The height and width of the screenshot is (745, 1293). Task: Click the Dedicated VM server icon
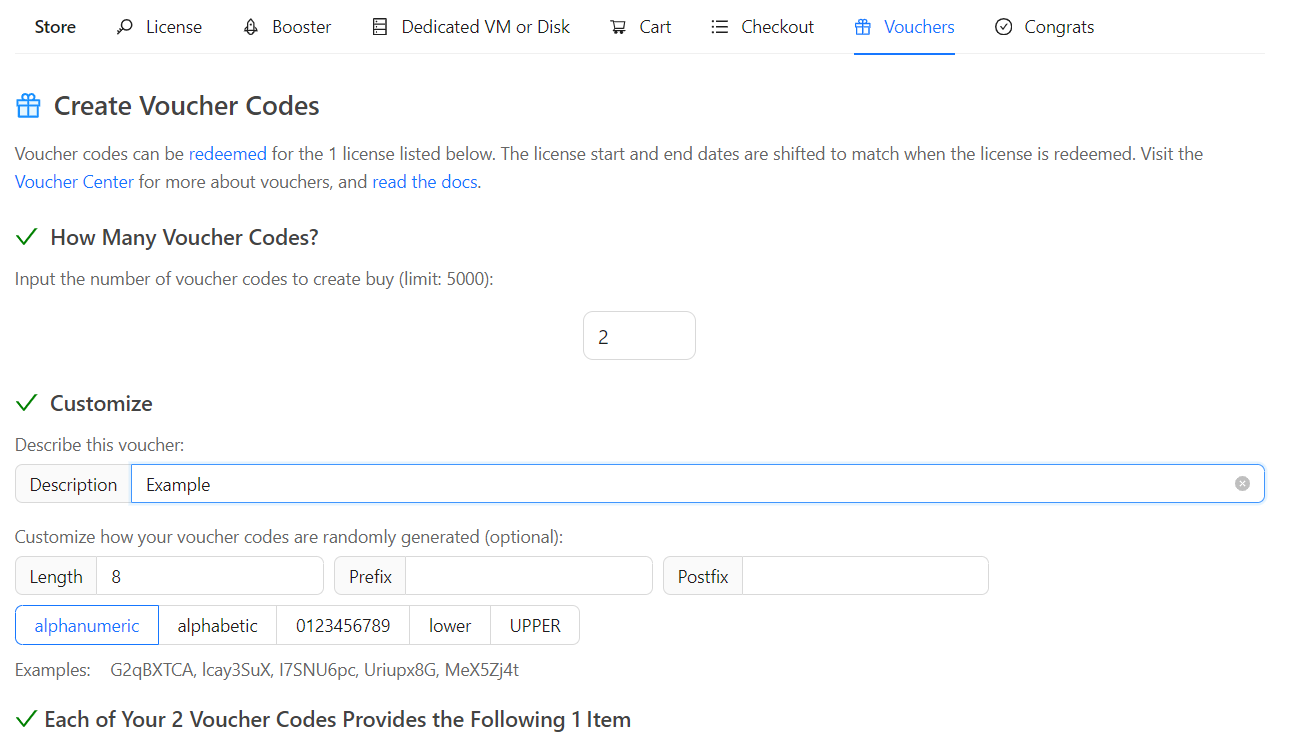coord(380,27)
